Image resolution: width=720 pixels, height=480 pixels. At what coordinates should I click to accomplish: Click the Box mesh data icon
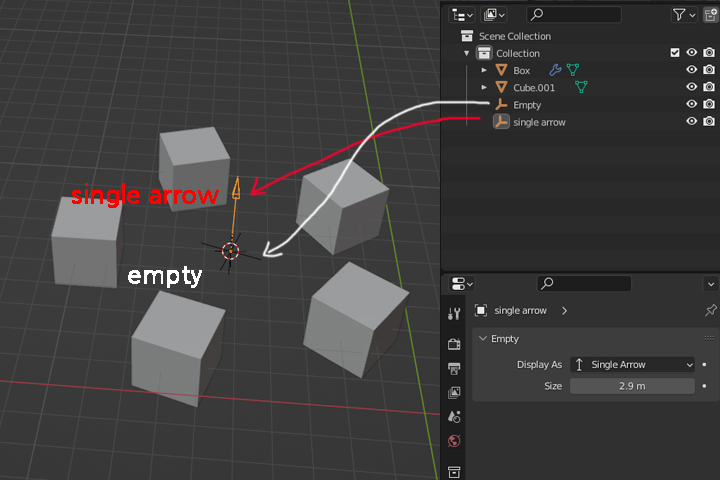[x=573, y=70]
